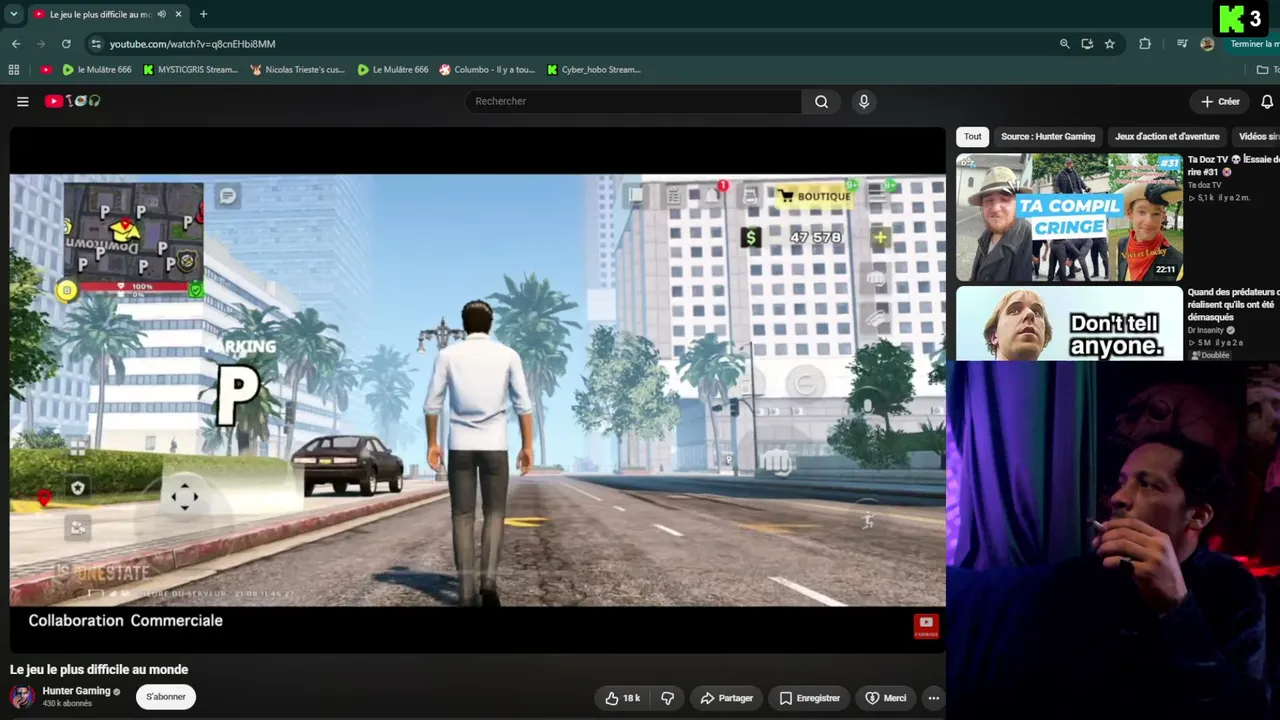Click the YouTube watermark on the video
The width and height of the screenshot is (1280, 720).
click(926, 625)
